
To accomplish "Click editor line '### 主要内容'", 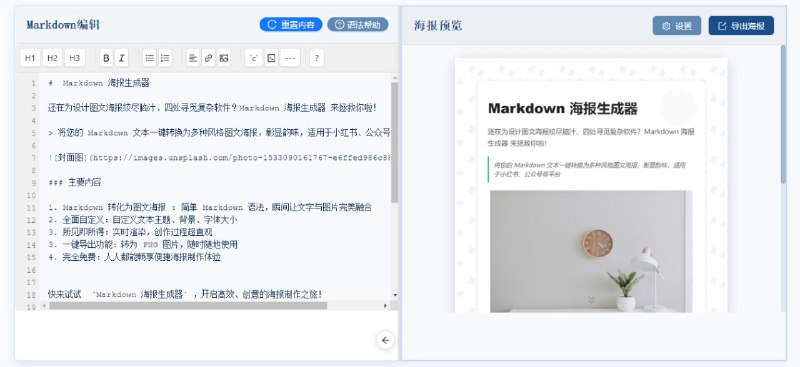I will coord(74,183).
